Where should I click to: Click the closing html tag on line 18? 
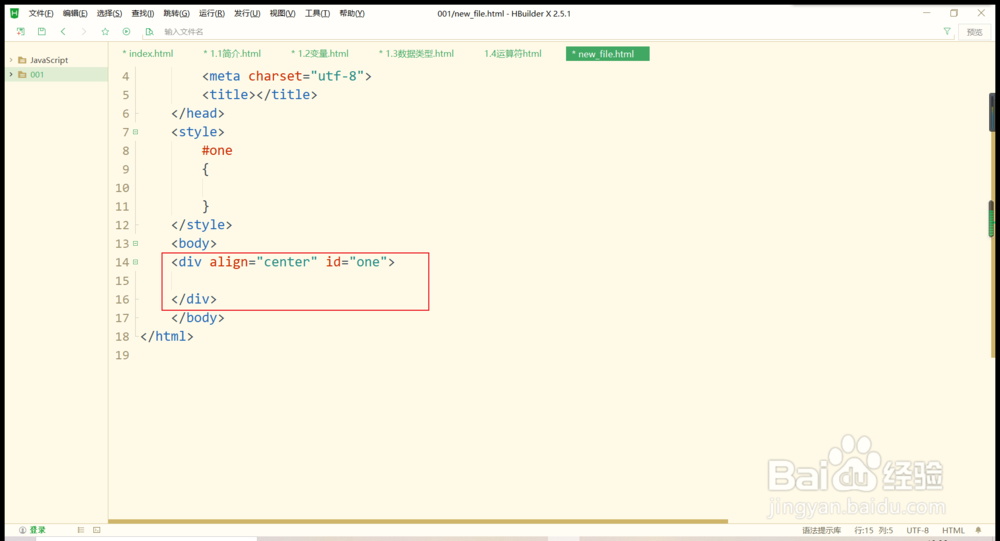click(x=166, y=336)
